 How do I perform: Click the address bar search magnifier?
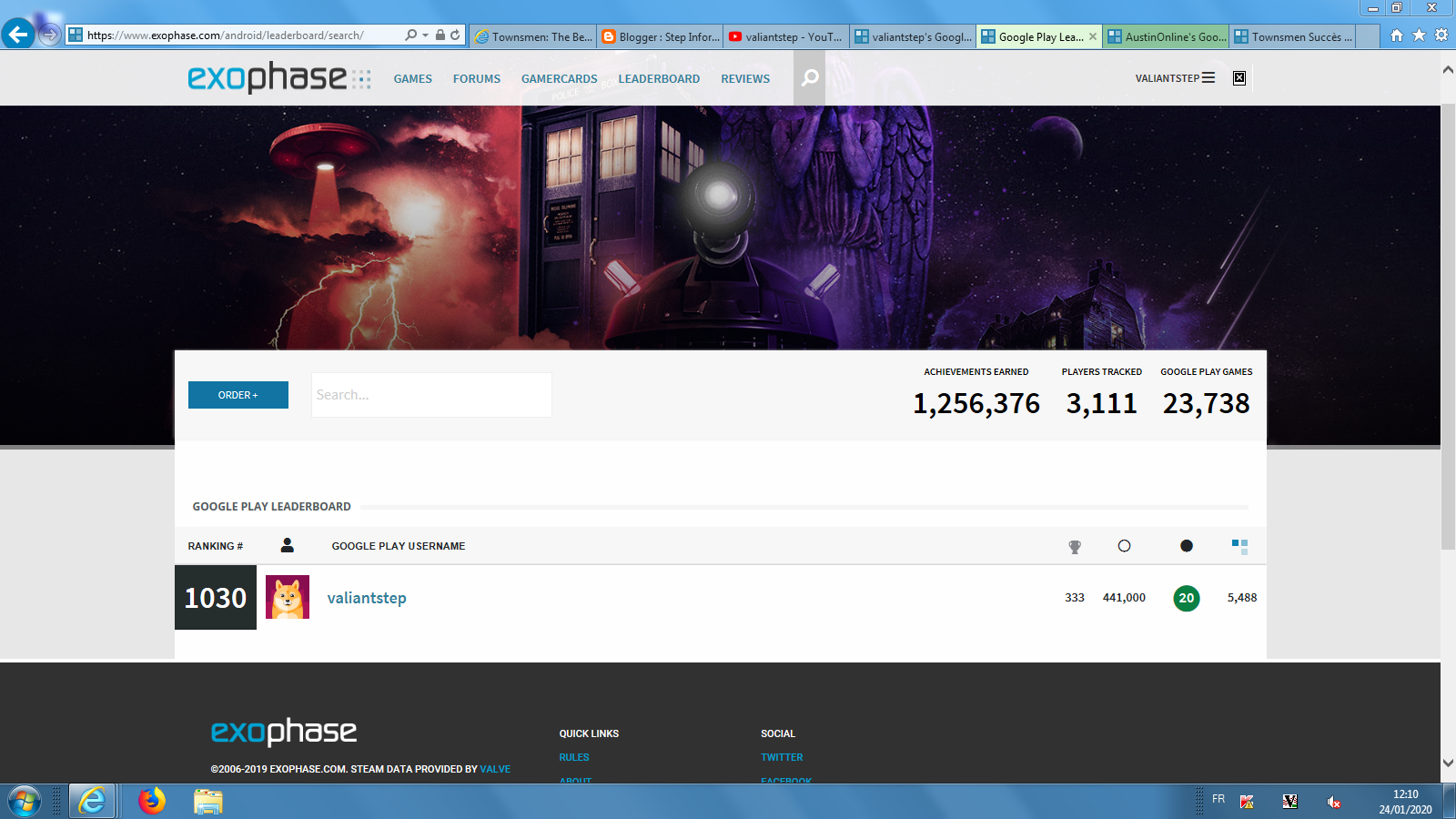pos(411,35)
